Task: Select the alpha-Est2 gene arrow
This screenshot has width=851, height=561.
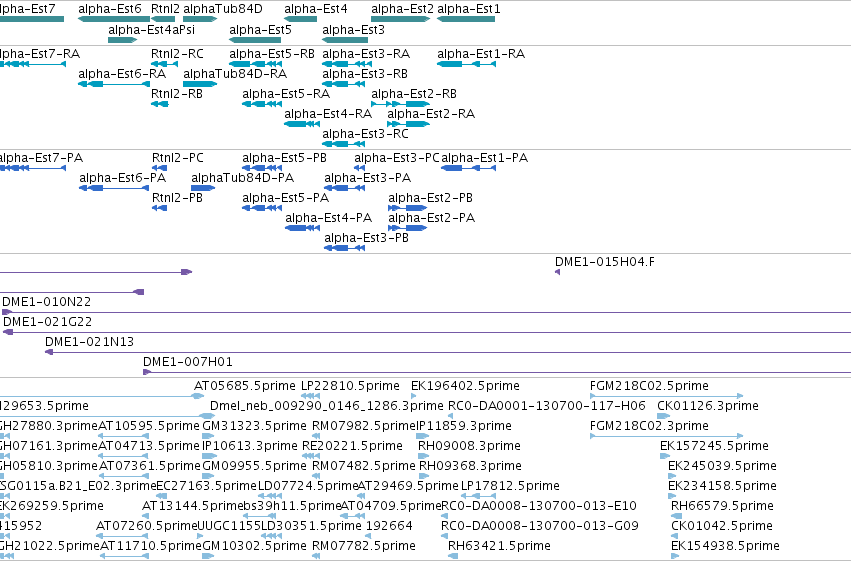Action: click(401, 19)
